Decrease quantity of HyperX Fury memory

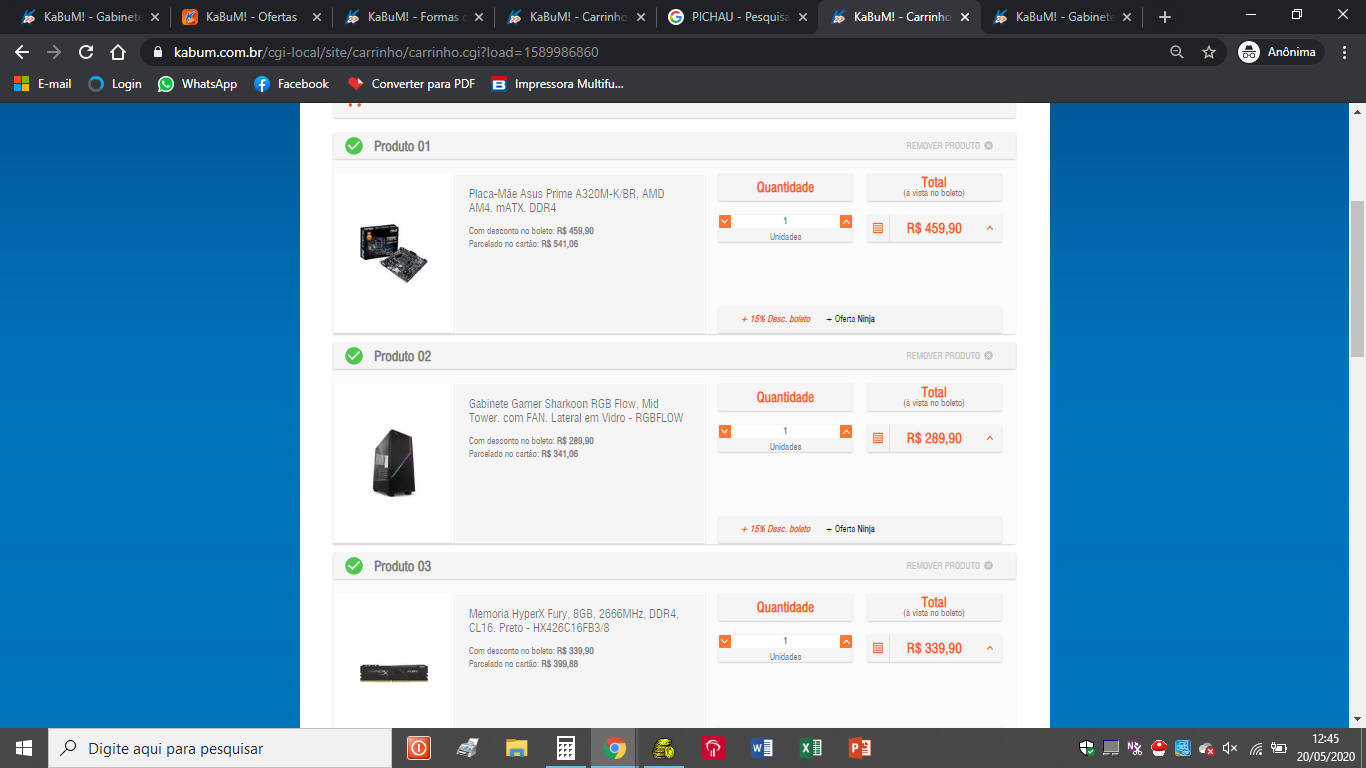pyautogui.click(x=725, y=641)
